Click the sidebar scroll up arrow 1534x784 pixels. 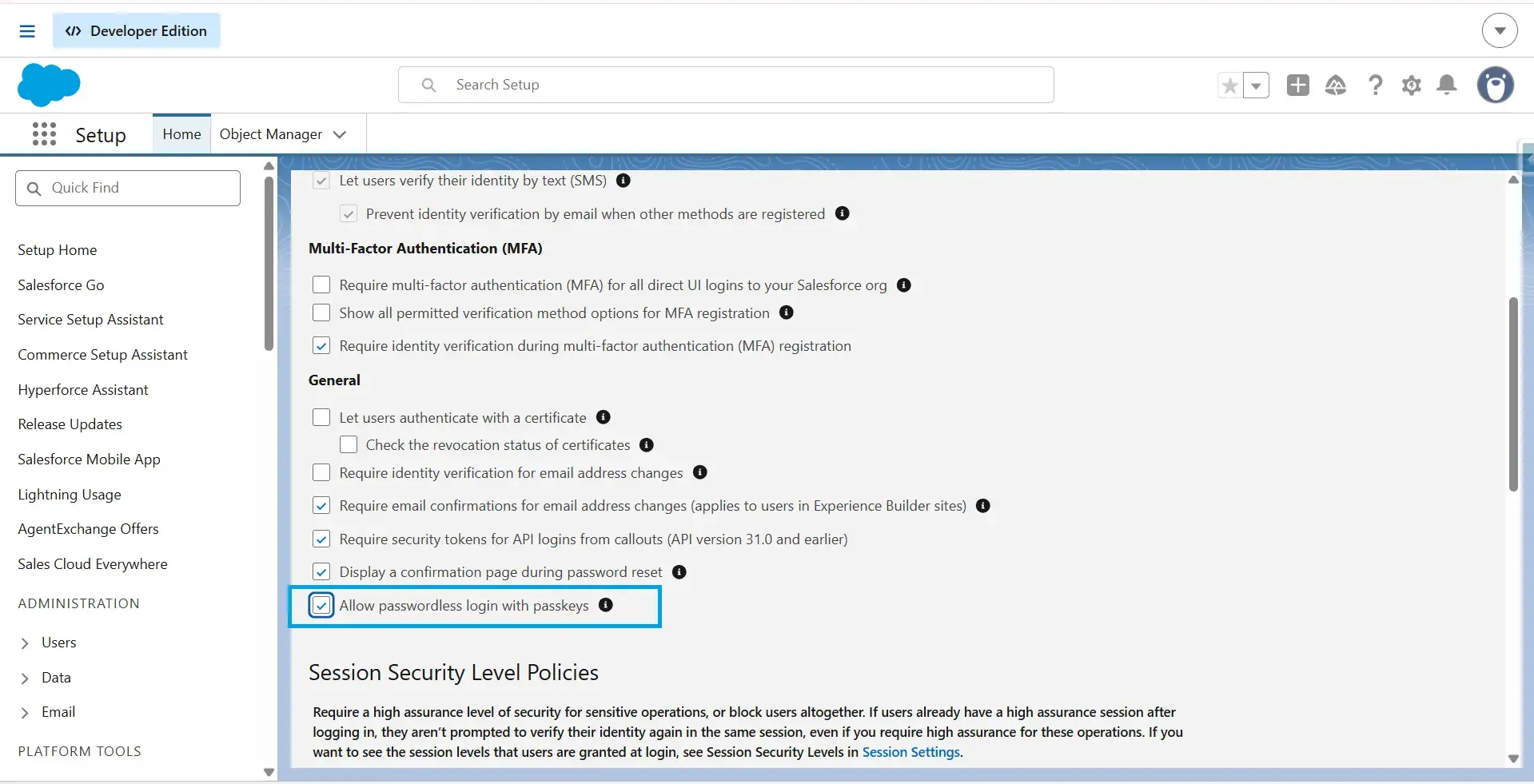pyautogui.click(x=269, y=166)
